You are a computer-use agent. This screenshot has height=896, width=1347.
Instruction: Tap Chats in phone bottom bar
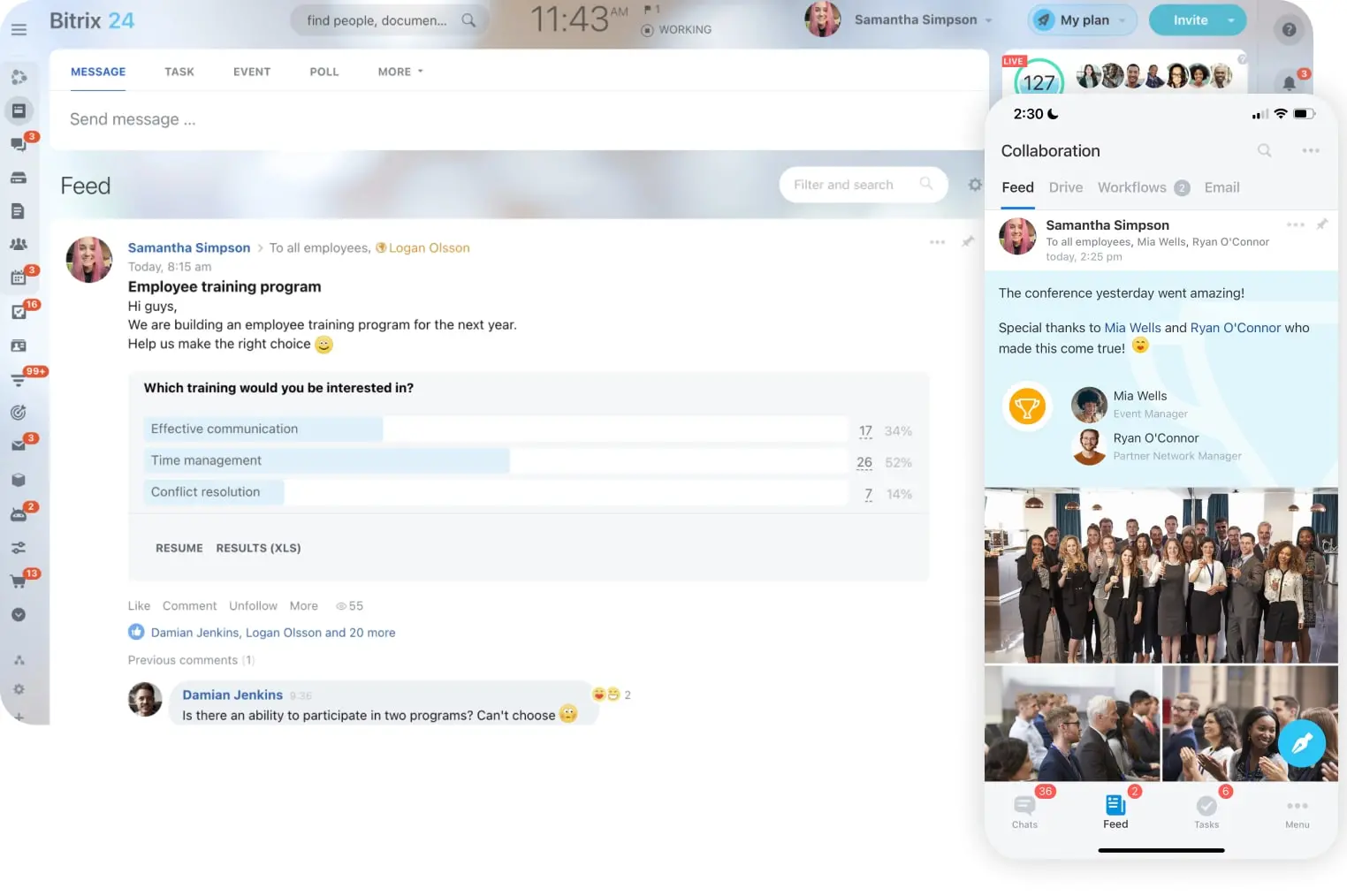(x=1025, y=811)
